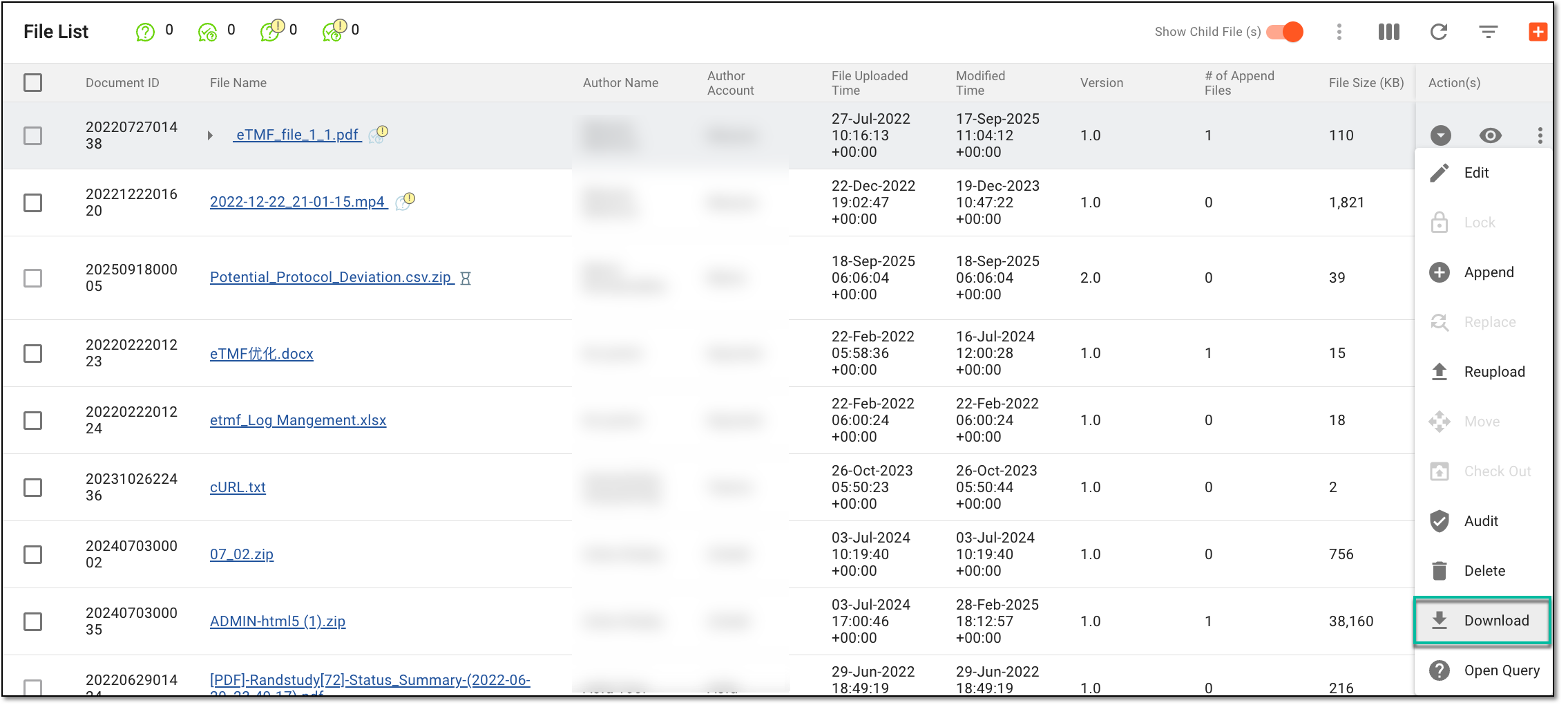Expand child files of eTMF_file_1_1.pdf
Viewport: 1568px width, 705px height.
pyautogui.click(x=210, y=135)
